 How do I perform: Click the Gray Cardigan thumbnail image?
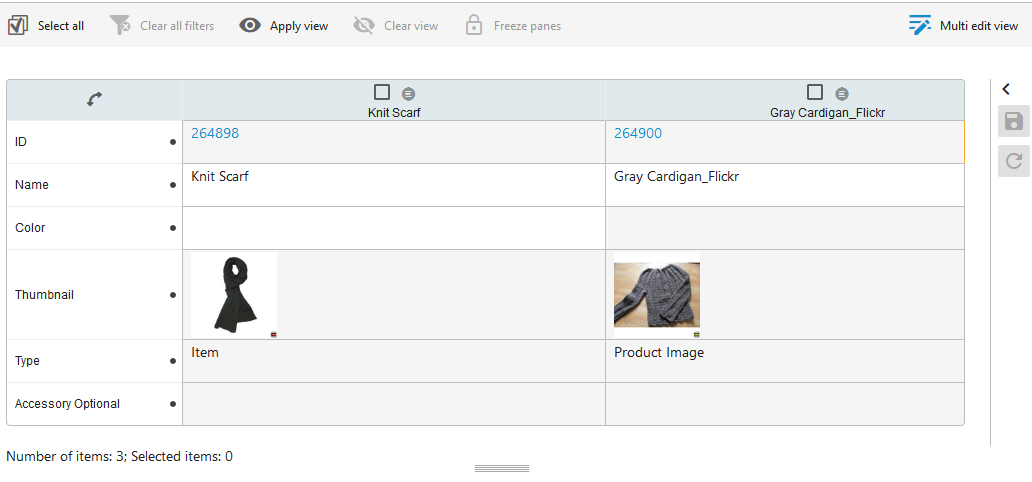656,295
